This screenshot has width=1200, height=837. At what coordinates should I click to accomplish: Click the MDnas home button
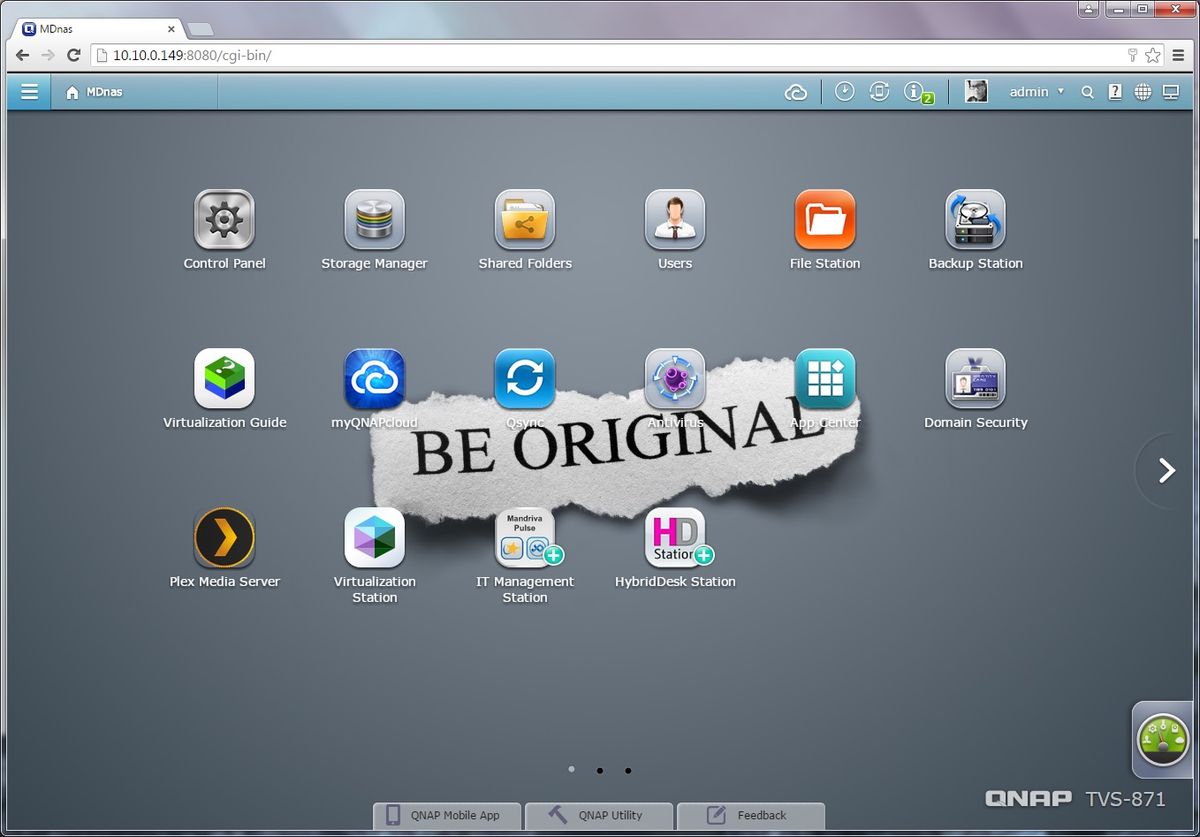[x=93, y=92]
